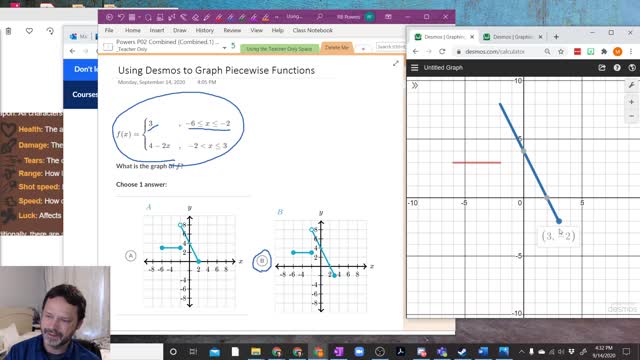The image size is (640, 360).
Task: Open the Chrome zoom magnifier icon in address bar
Action: tap(547, 51)
